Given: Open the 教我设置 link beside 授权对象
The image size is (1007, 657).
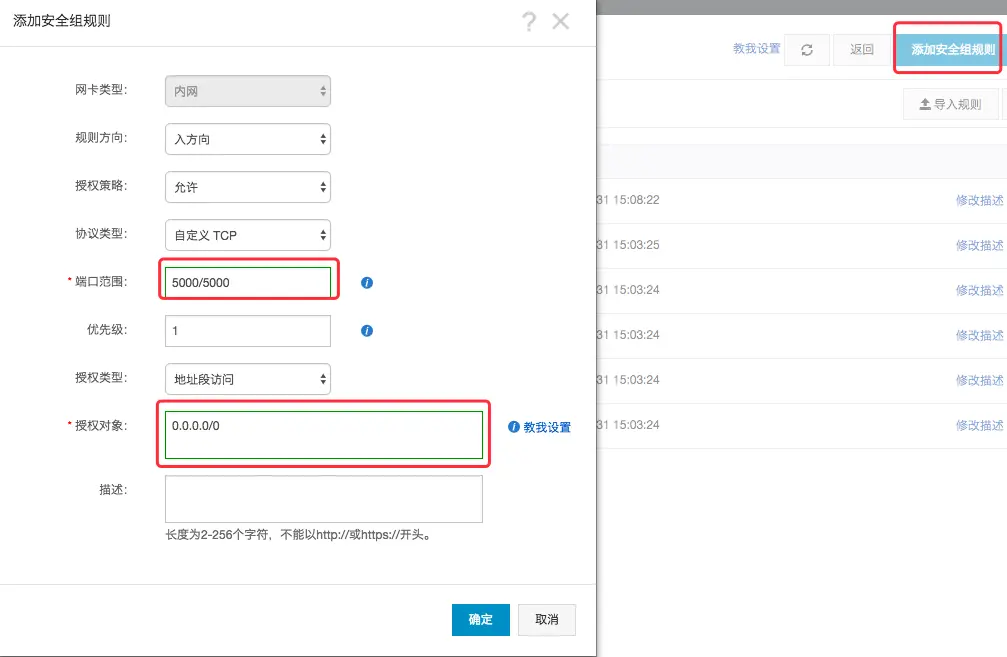Looking at the screenshot, I should click(547, 427).
